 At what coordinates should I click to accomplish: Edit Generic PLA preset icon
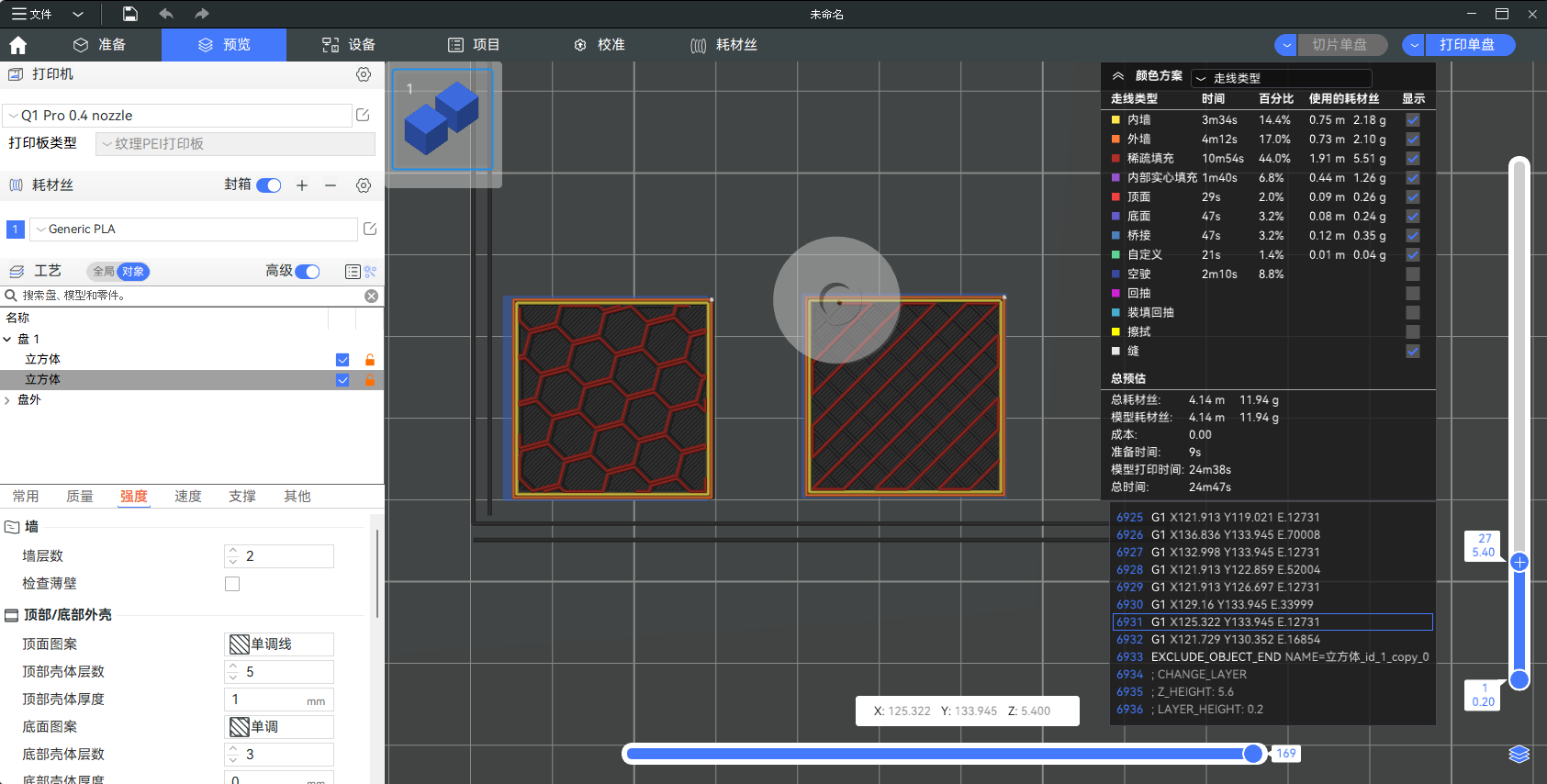370,229
